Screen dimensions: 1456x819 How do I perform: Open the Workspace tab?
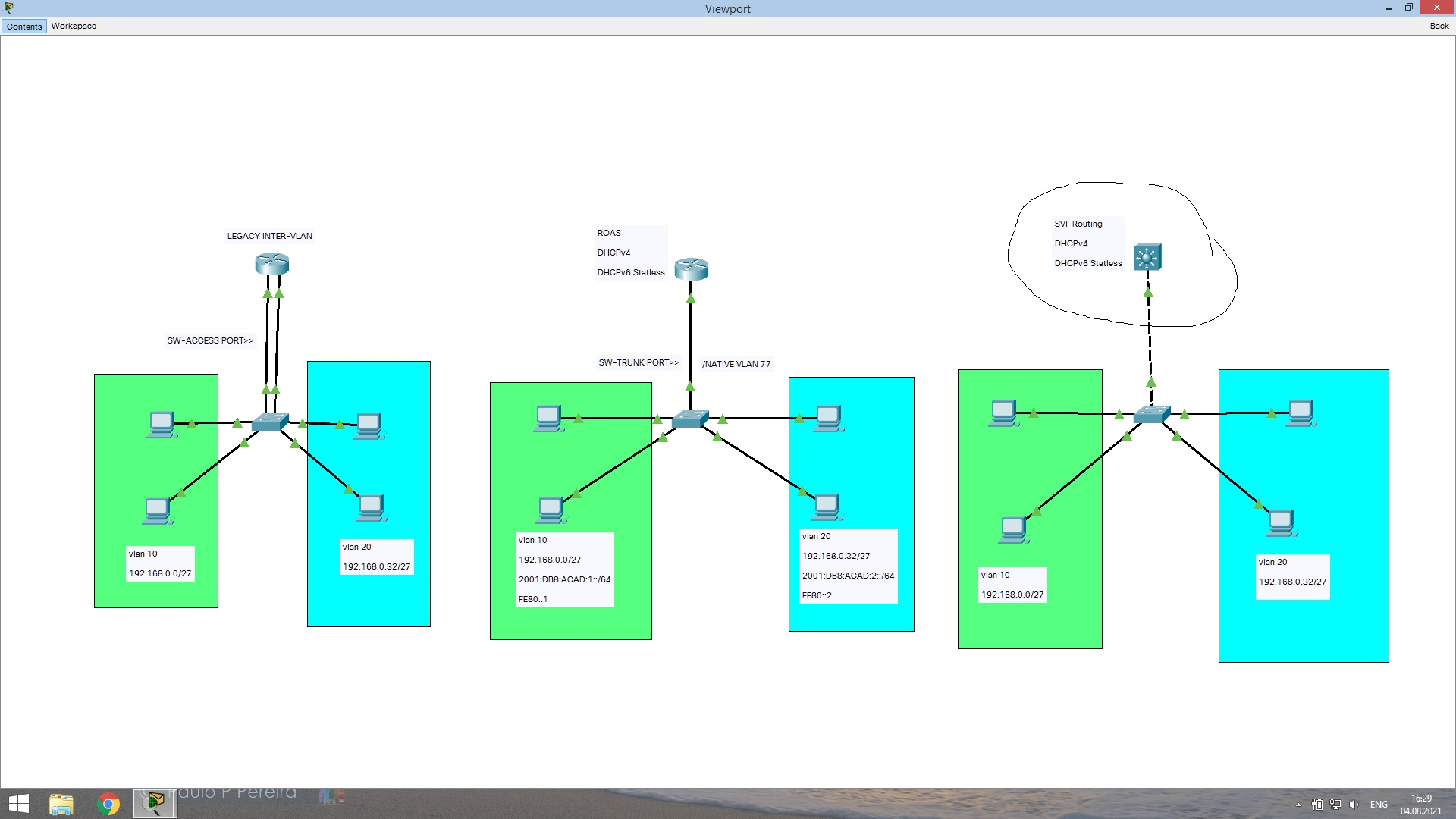(x=74, y=27)
